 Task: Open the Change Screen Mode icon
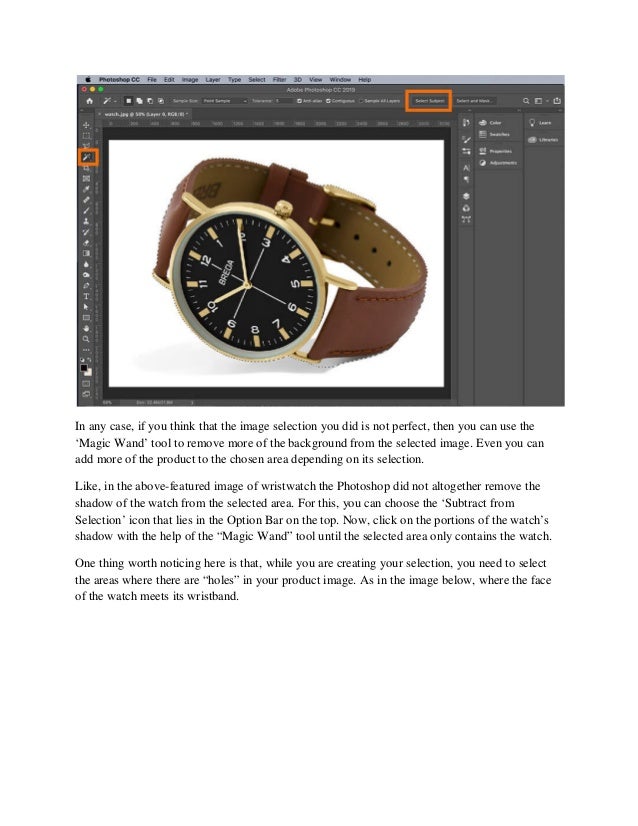86,394
